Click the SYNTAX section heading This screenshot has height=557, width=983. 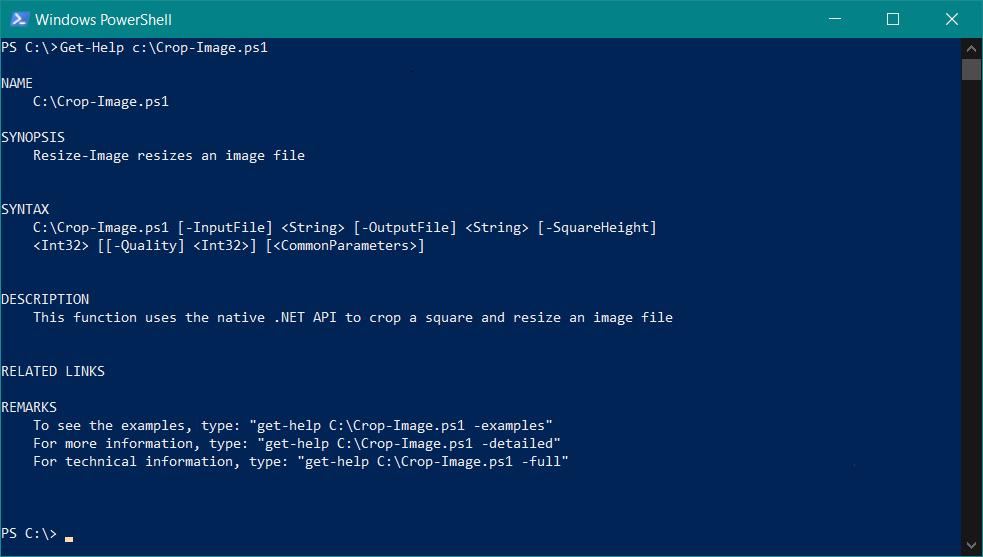(x=25, y=209)
